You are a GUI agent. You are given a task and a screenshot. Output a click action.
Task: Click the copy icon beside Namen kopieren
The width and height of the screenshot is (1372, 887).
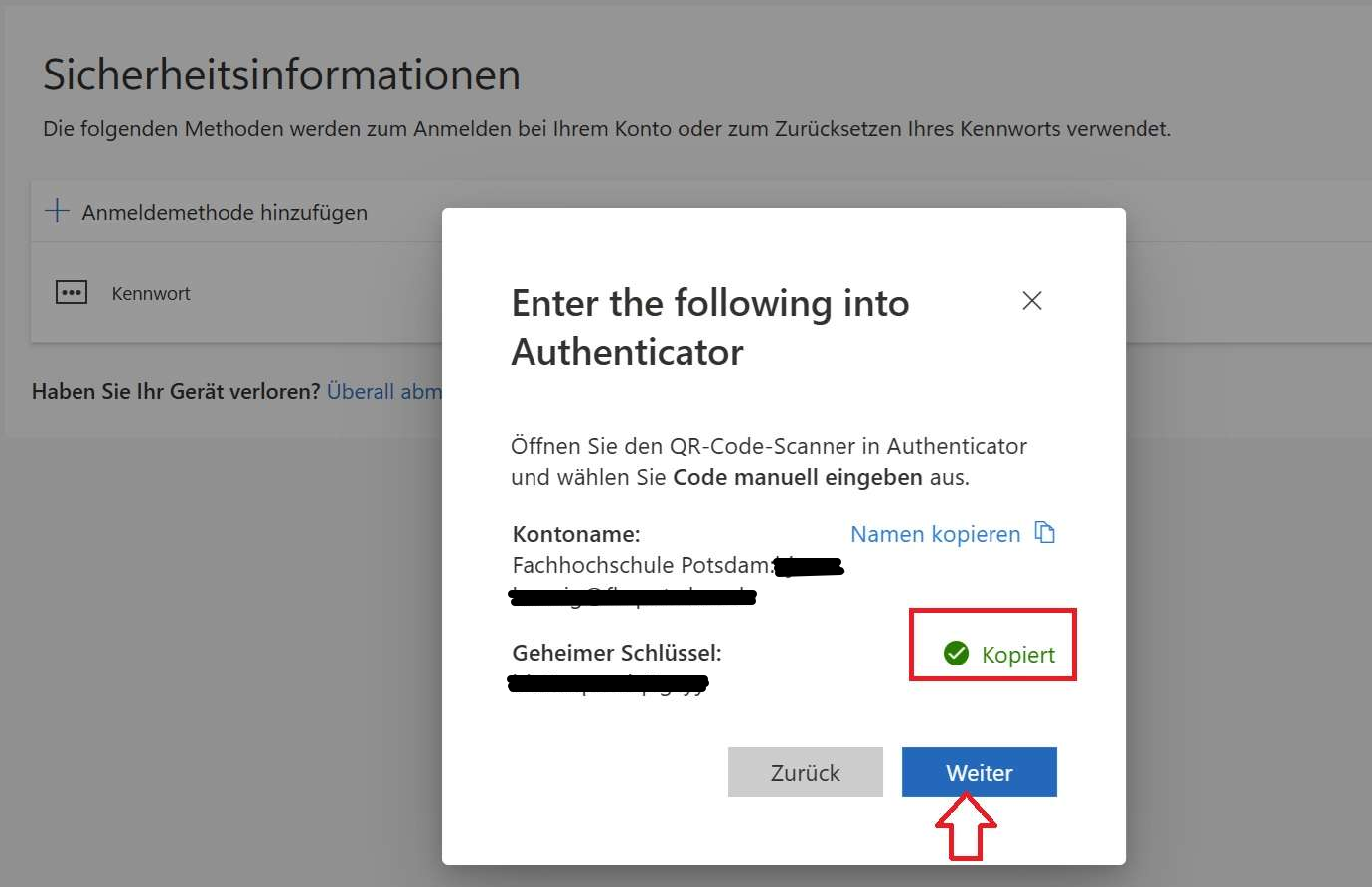[1044, 533]
